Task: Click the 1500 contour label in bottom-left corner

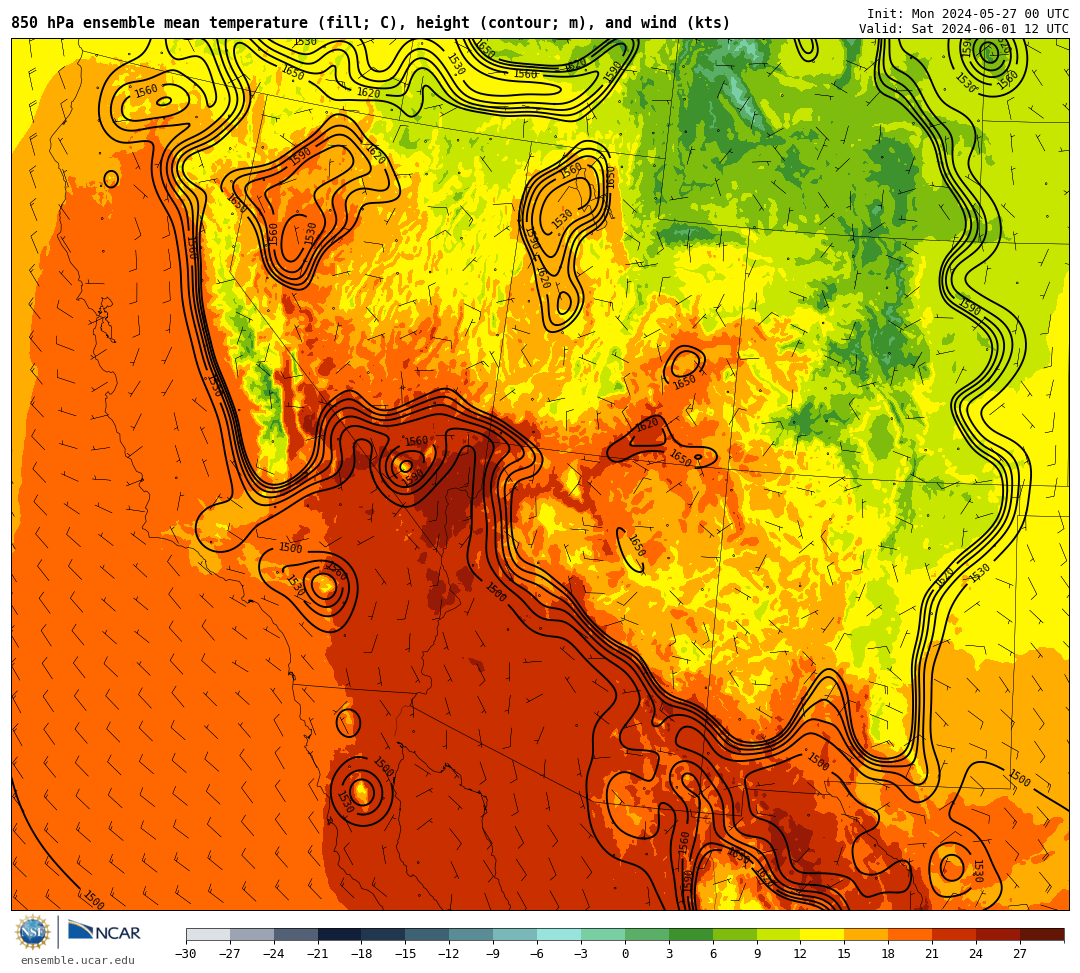Action: 94,899
